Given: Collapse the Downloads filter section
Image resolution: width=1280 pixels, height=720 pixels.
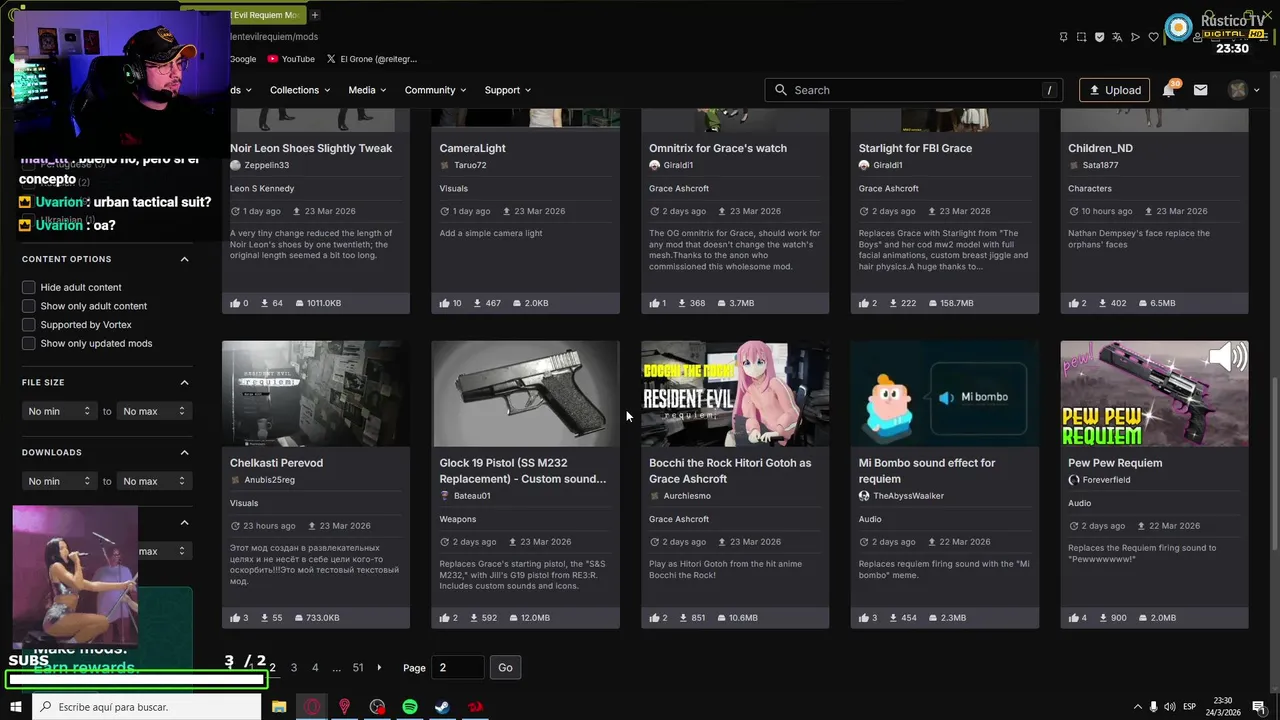Looking at the screenshot, I should (x=184, y=452).
